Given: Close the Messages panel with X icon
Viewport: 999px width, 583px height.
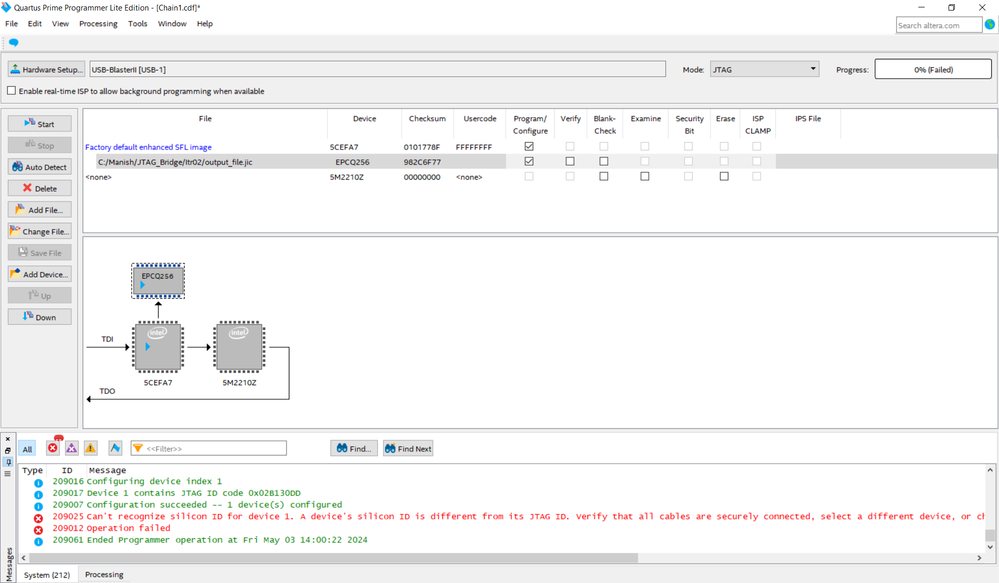Looking at the screenshot, I should coord(8,439).
